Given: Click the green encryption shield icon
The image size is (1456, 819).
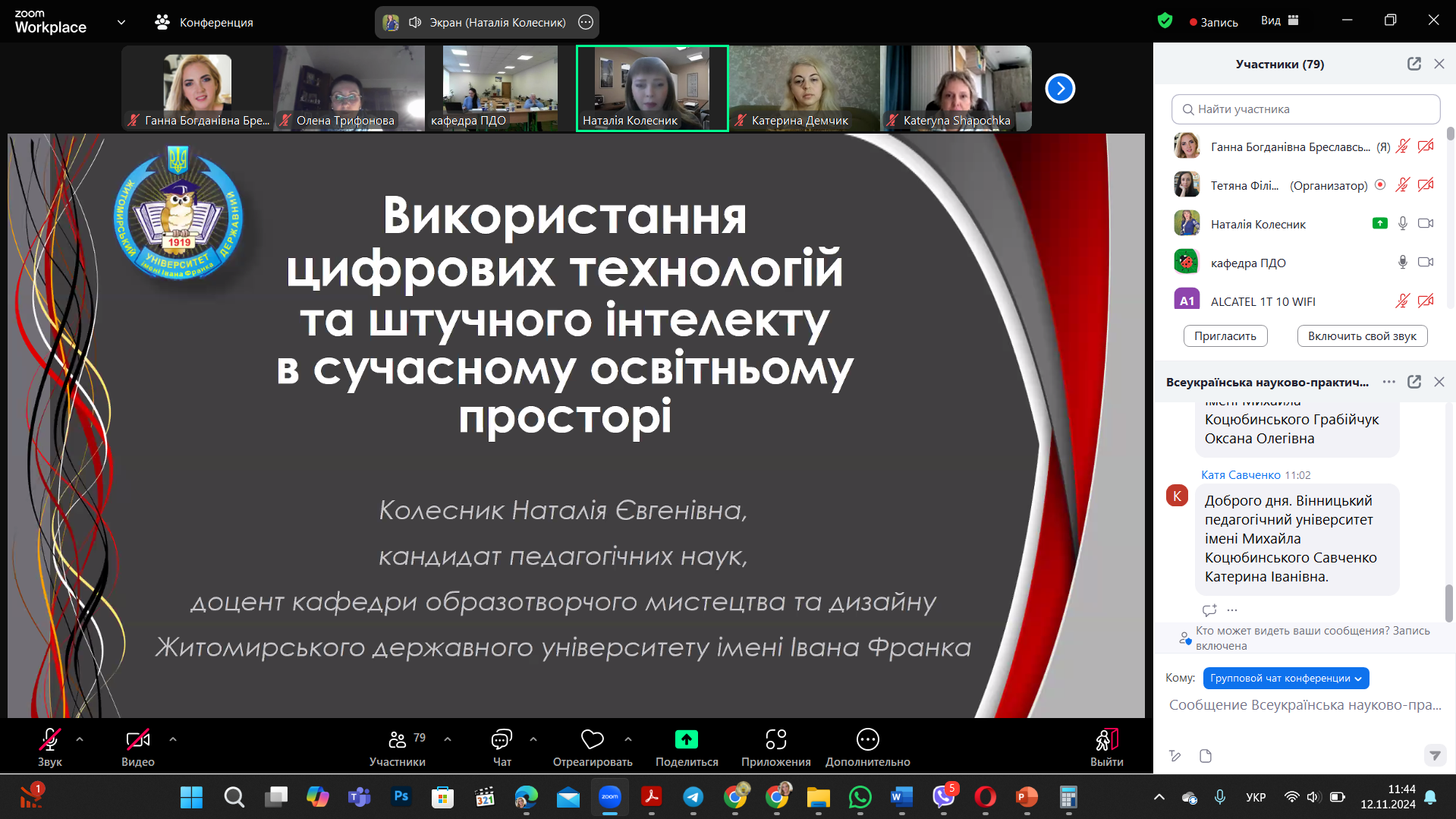Looking at the screenshot, I should pos(1165,21).
